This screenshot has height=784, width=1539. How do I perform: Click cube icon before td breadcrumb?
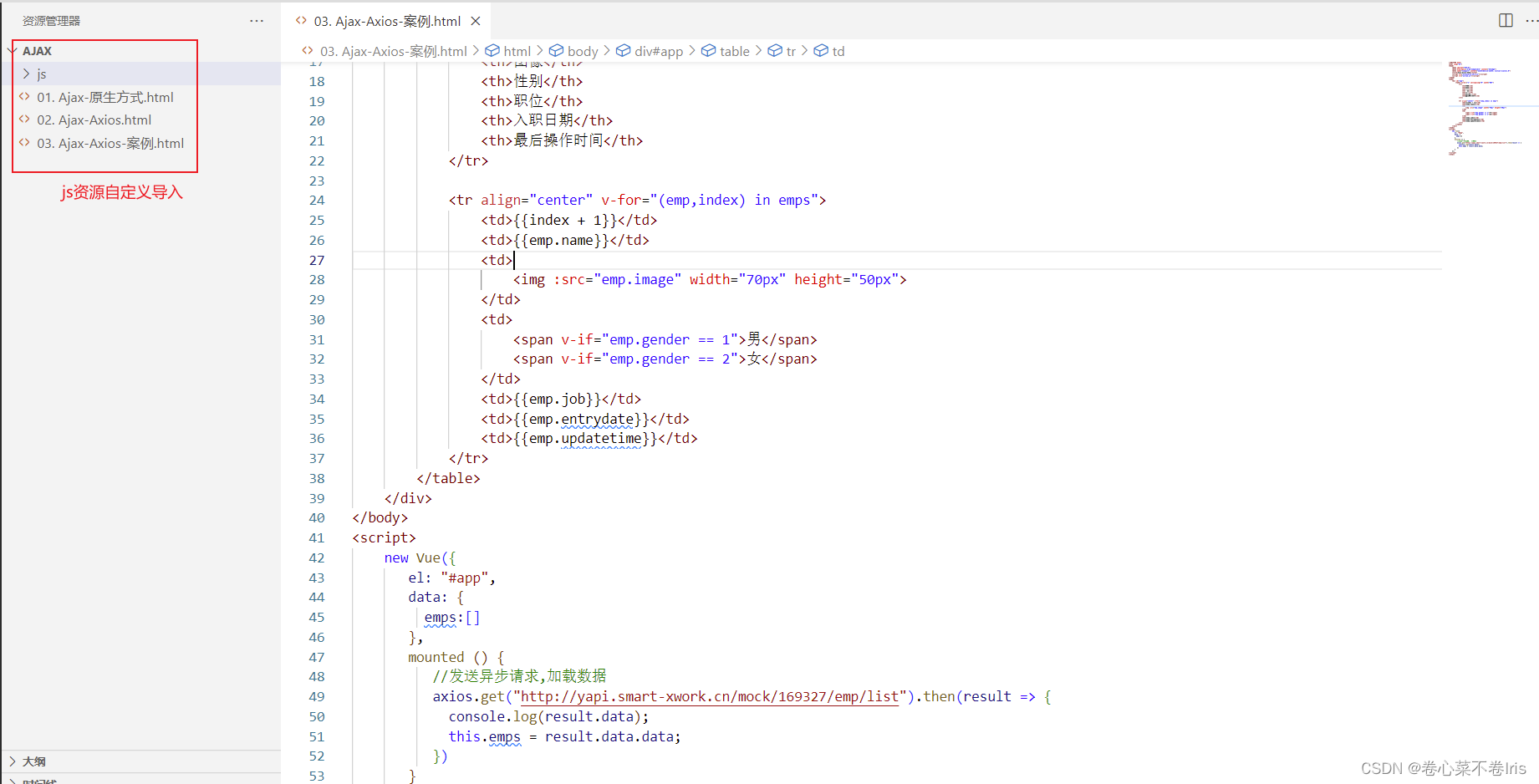point(821,51)
